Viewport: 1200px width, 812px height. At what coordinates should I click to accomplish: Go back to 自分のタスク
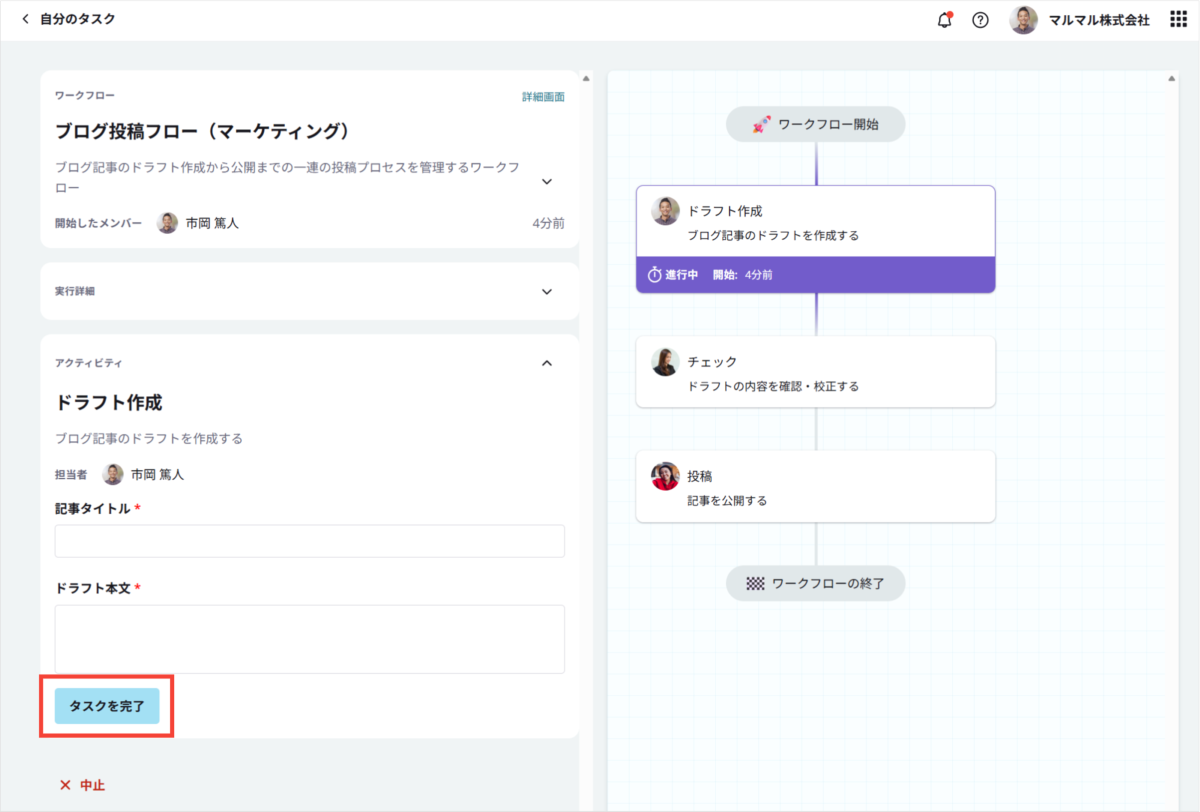point(25,19)
